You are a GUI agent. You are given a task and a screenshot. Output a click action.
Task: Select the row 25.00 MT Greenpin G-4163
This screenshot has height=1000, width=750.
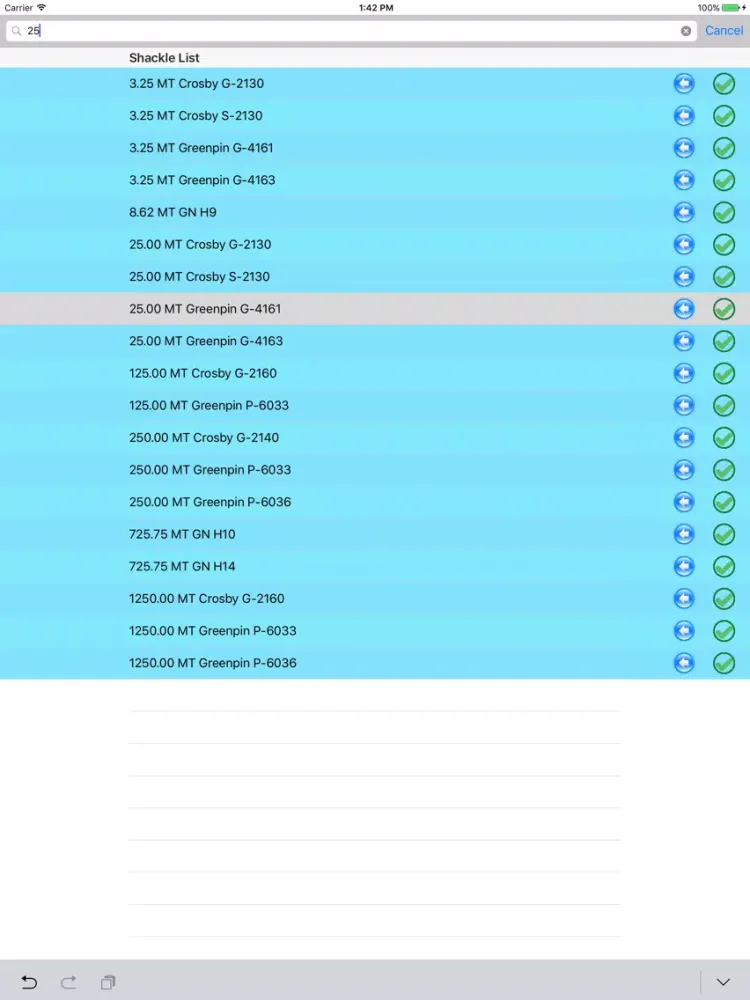pos(375,341)
